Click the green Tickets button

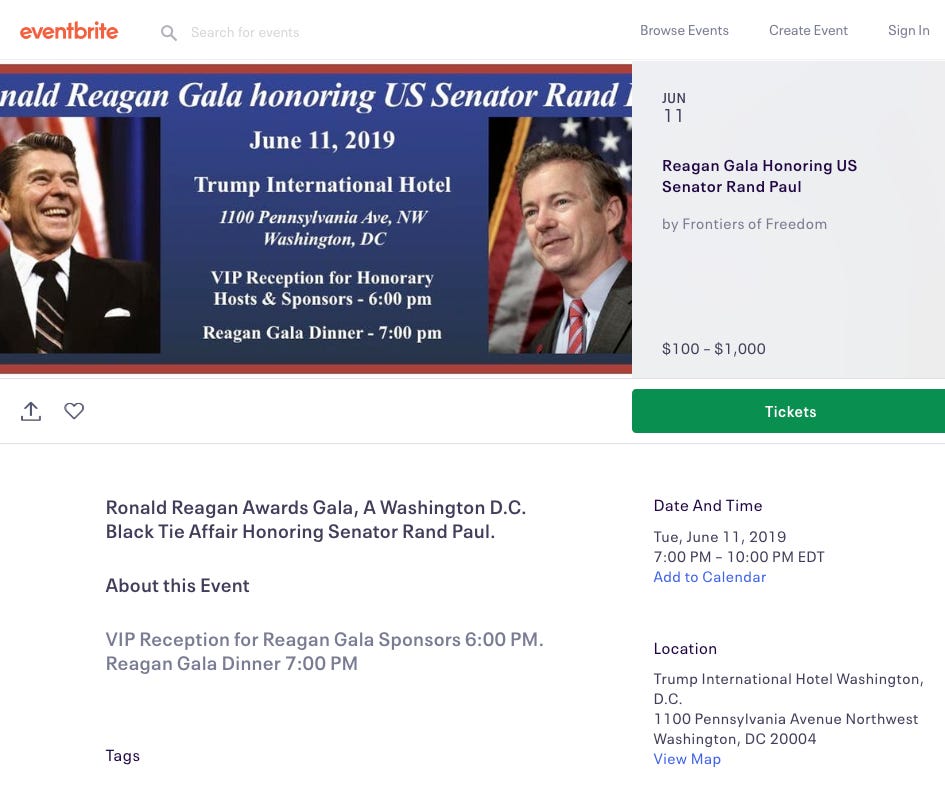coord(788,411)
